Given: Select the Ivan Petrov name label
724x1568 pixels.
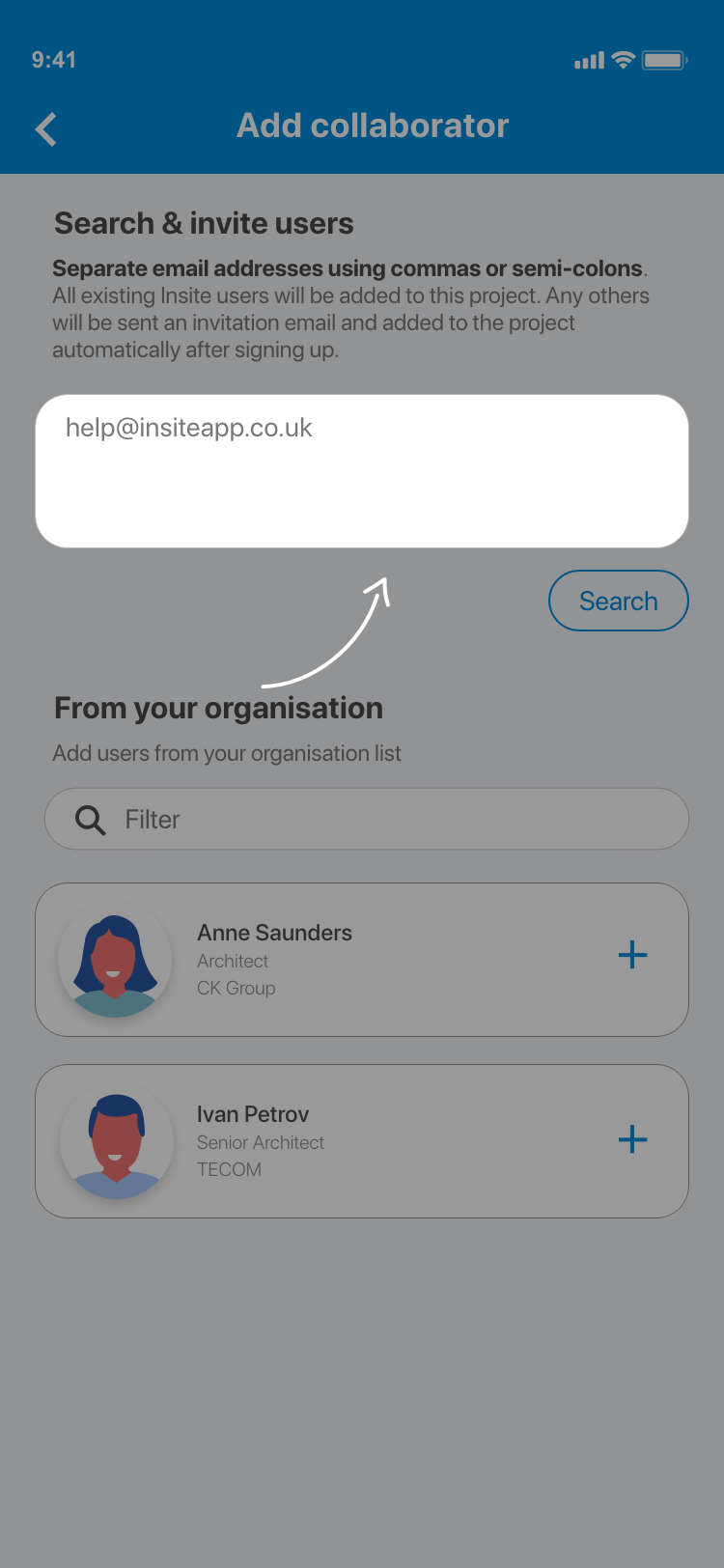Looking at the screenshot, I should [x=253, y=1114].
